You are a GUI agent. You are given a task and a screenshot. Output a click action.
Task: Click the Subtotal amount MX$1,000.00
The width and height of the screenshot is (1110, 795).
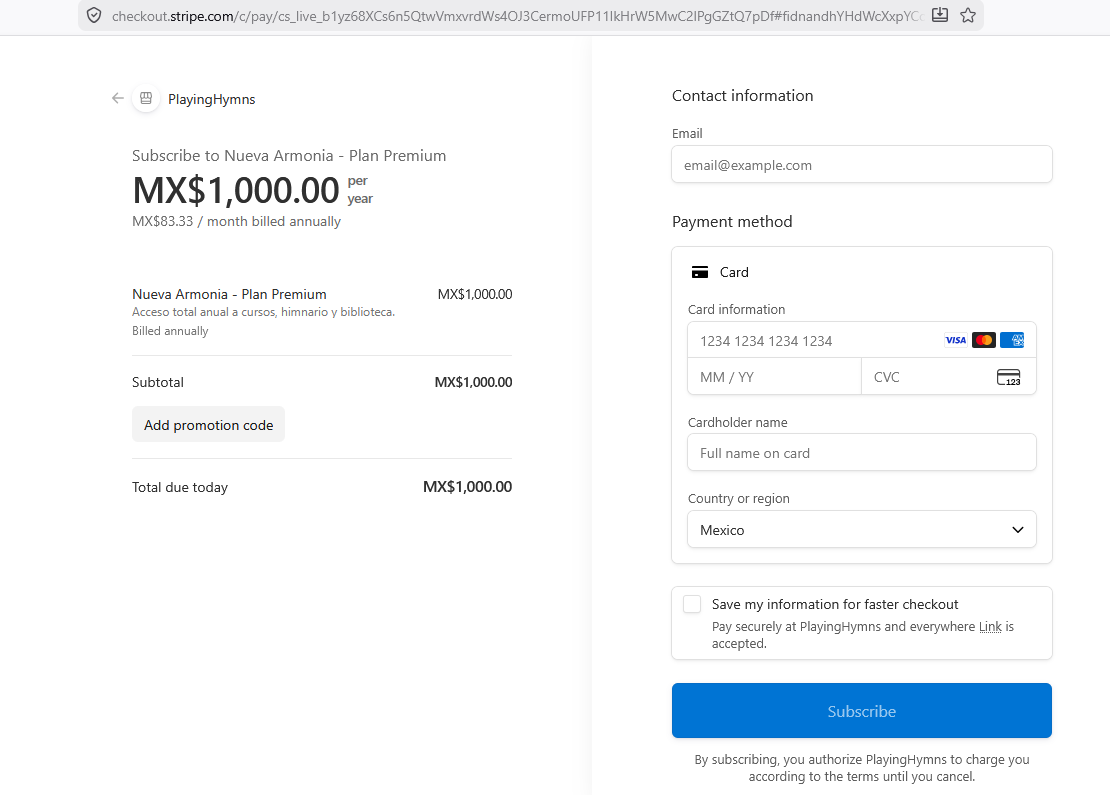tap(473, 382)
